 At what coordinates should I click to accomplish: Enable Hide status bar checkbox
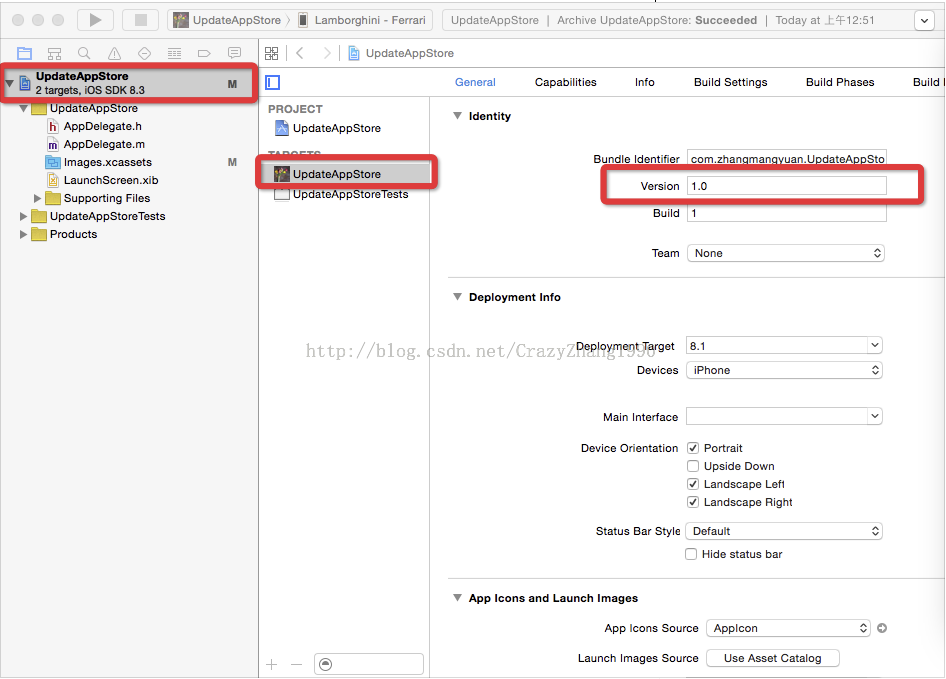pyautogui.click(x=691, y=554)
